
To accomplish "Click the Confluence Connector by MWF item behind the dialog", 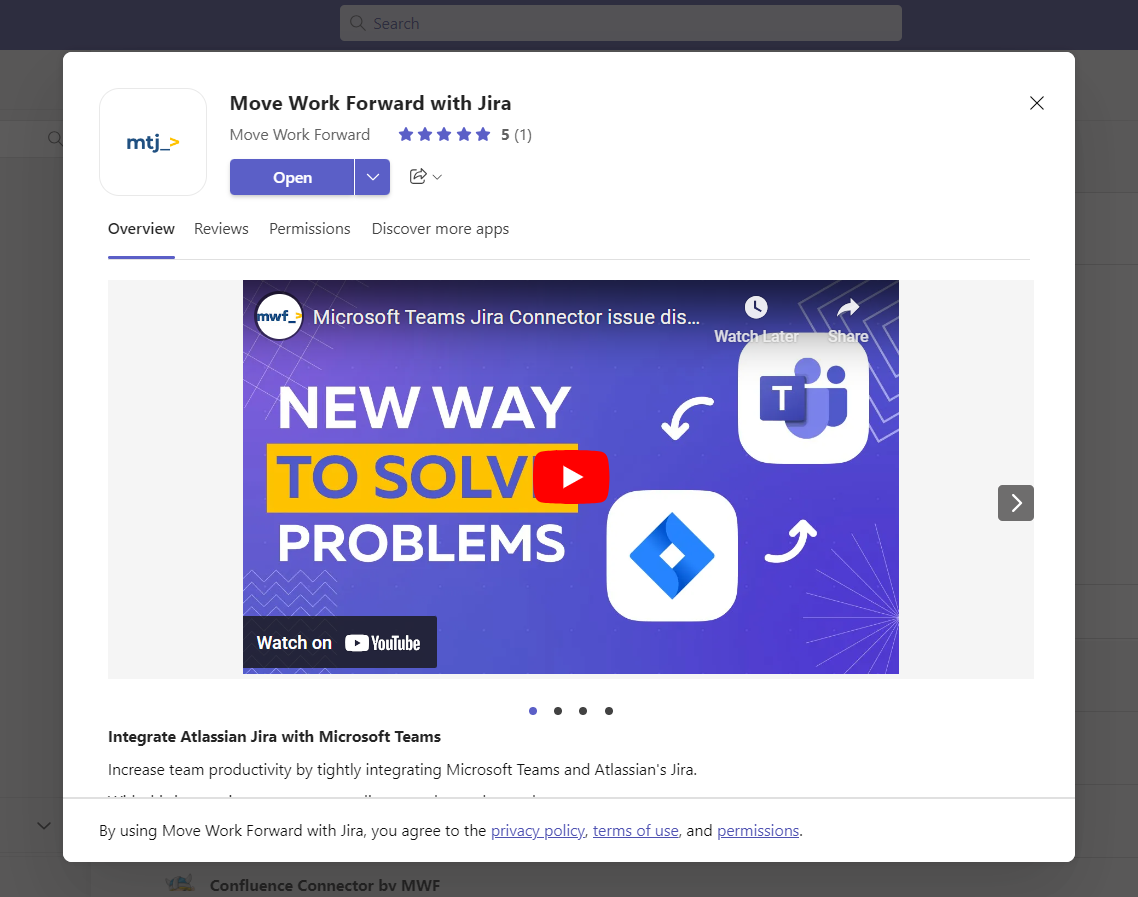I will pyautogui.click(x=324, y=885).
